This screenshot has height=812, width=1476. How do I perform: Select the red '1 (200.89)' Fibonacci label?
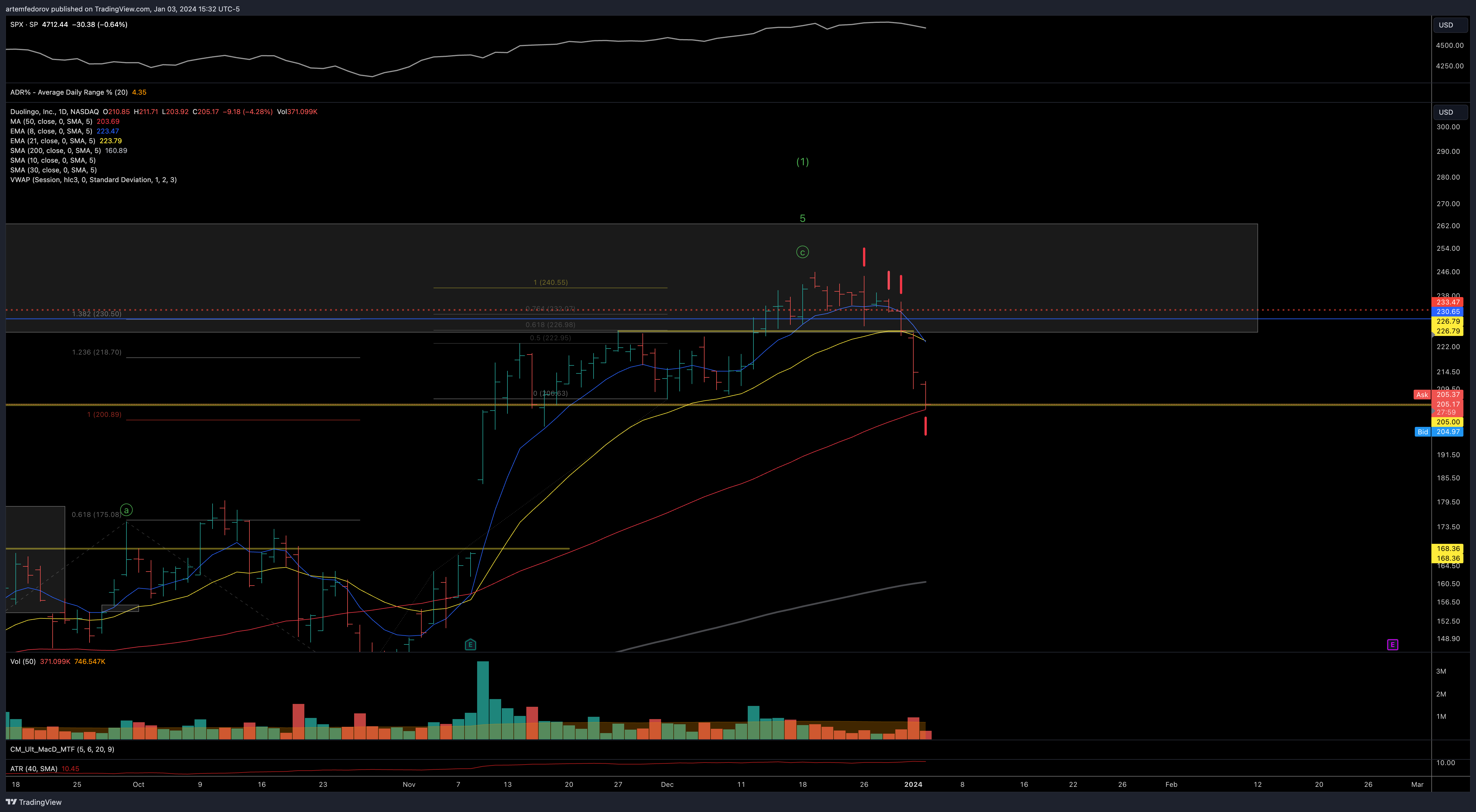click(x=104, y=415)
